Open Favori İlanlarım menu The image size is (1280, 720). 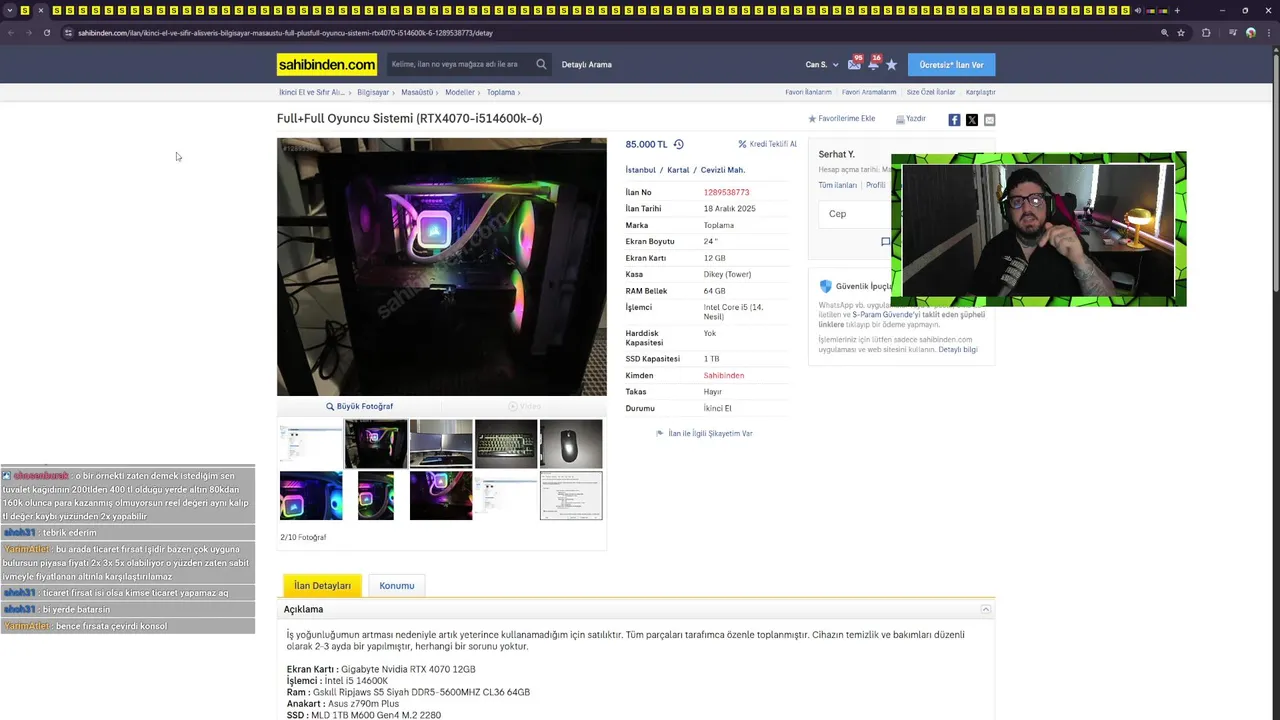(808, 92)
